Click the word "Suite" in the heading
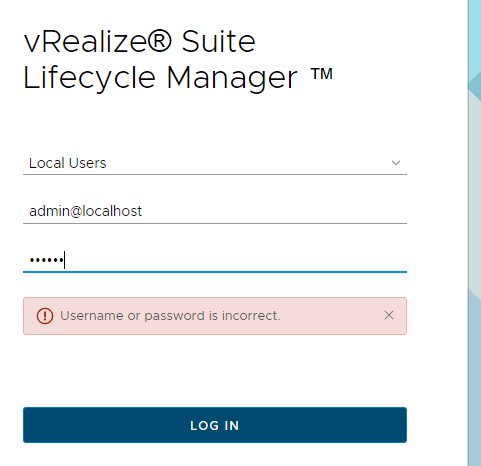 [x=218, y=41]
